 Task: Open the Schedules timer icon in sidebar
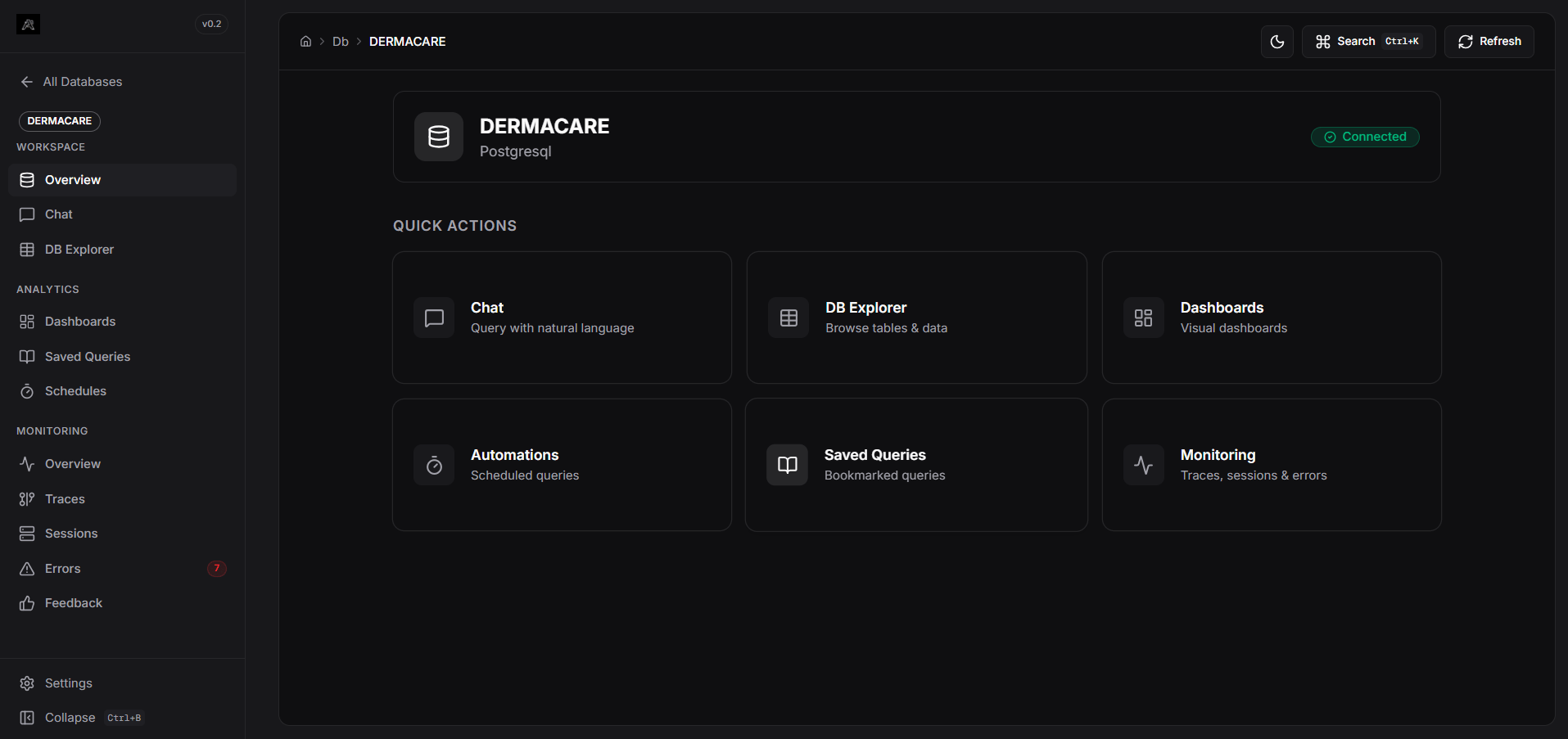tap(27, 391)
